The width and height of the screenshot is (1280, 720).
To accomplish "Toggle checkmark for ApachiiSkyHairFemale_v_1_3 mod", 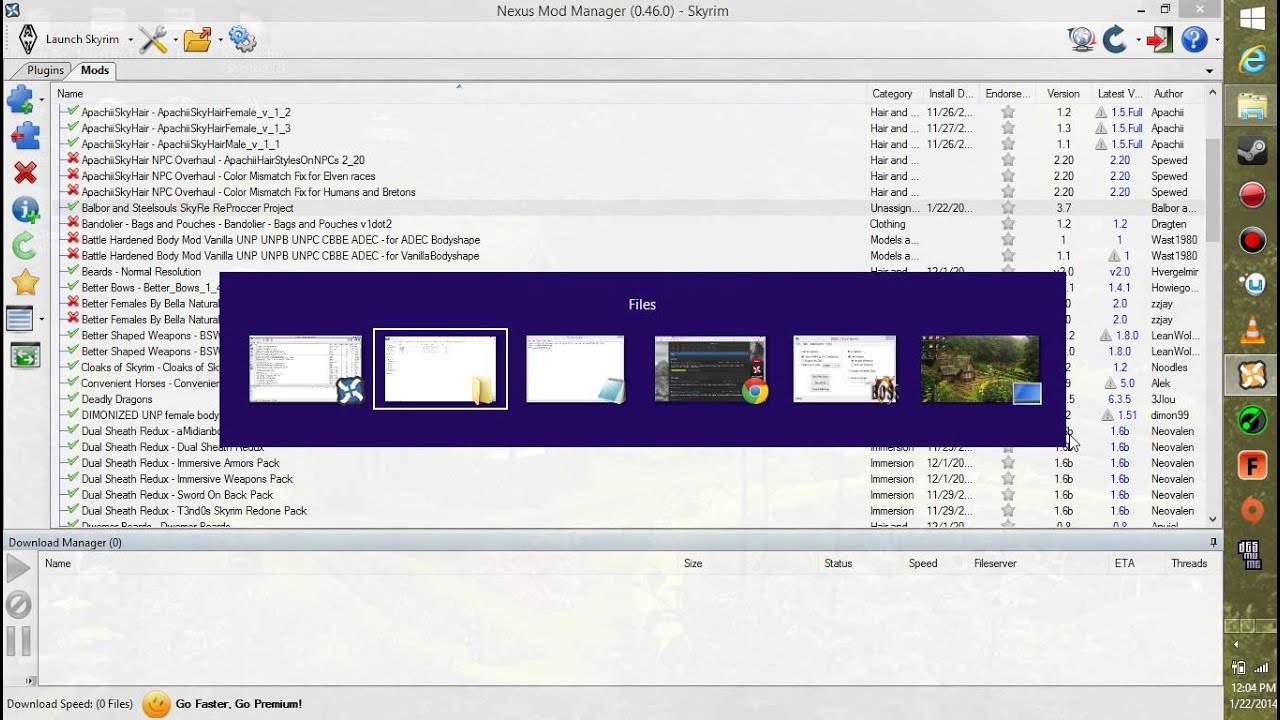I will [73, 128].
